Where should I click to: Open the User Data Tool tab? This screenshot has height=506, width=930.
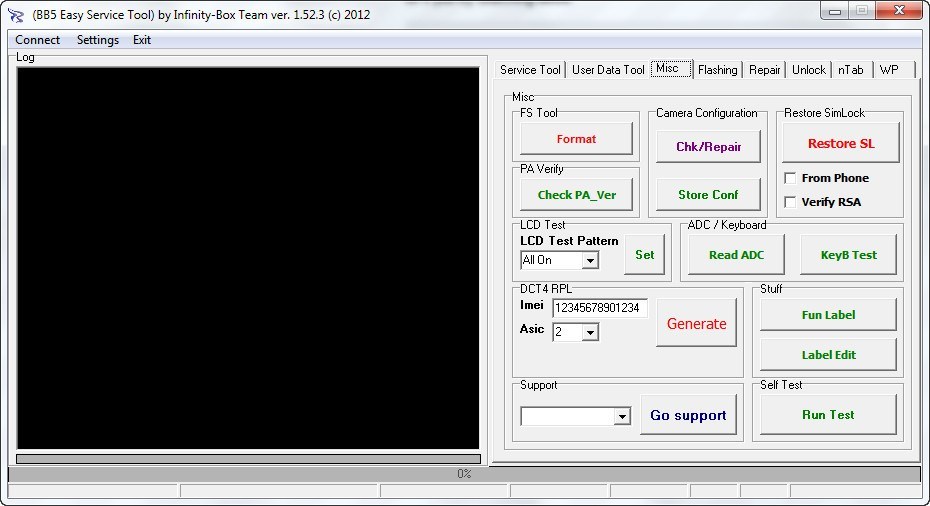pyautogui.click(x=608, y=70)
